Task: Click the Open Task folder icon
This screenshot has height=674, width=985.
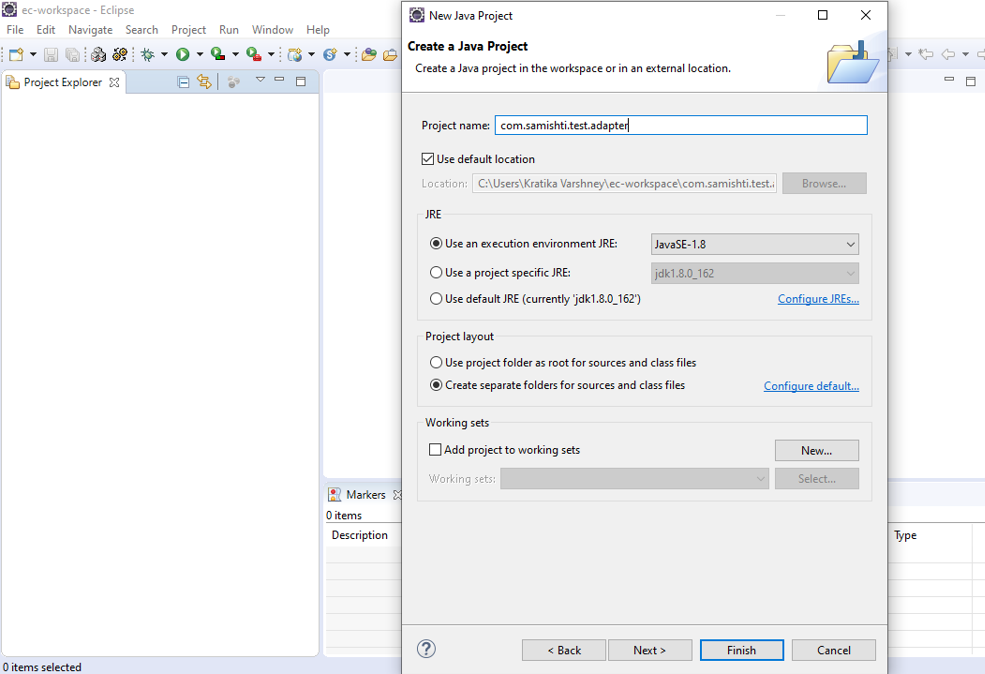Action: pos(390,55)
